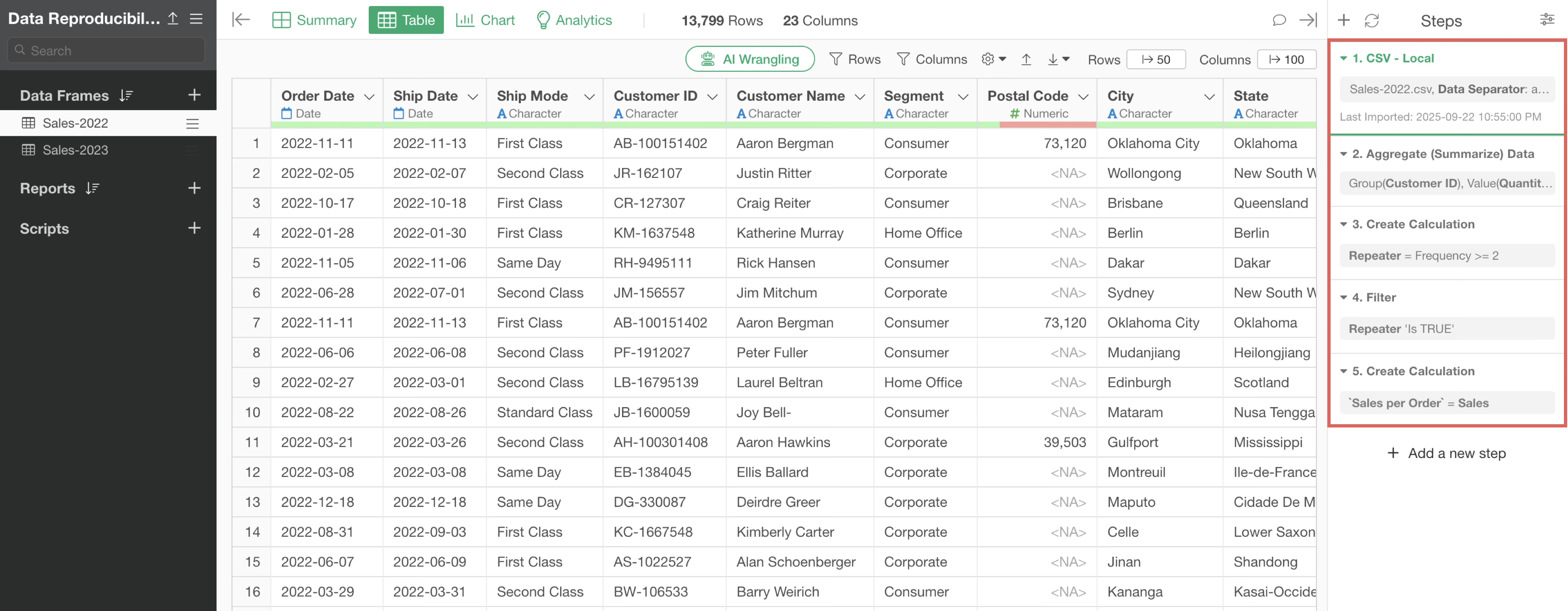Sort Data Frames using the sort icon
Image resolution: width=1568 pixels, height=611 pixels.
[x=126, y=95]
